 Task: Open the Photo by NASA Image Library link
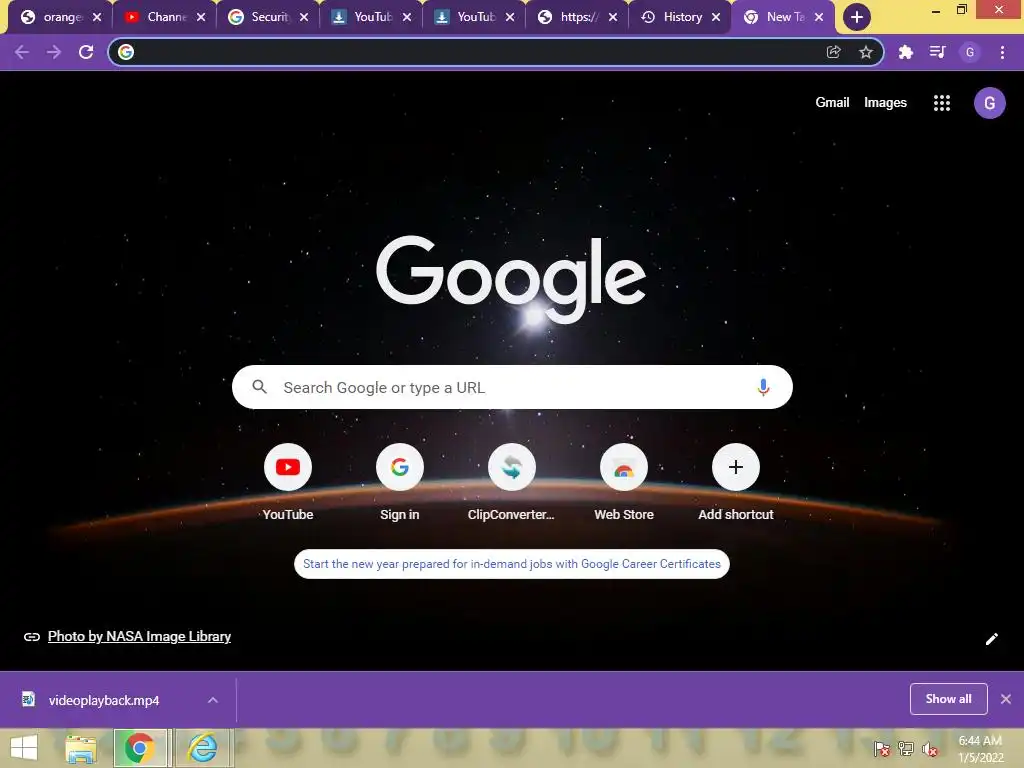coord(139,636)
